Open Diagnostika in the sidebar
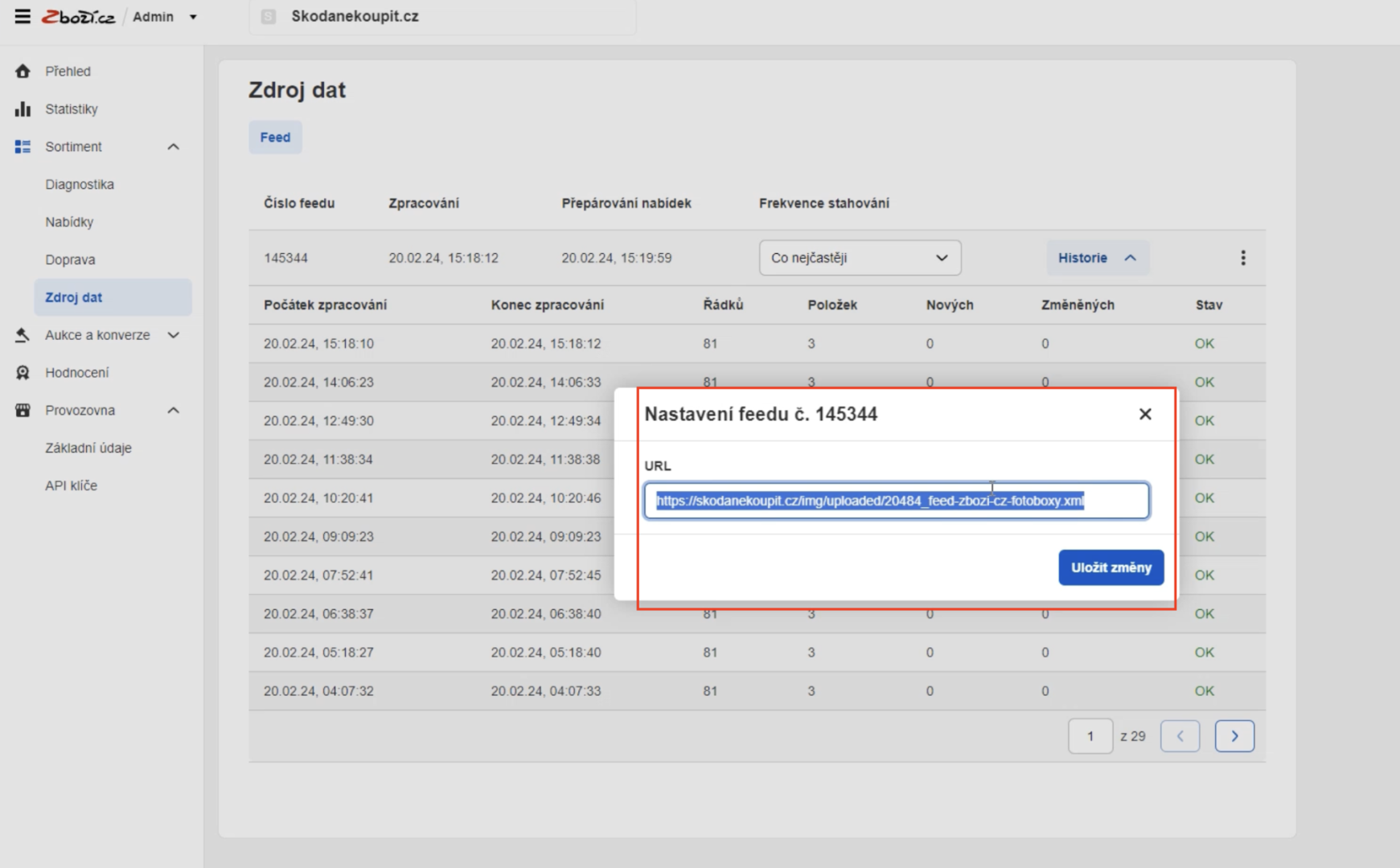 pyautogui.click(x=80, y=184)
